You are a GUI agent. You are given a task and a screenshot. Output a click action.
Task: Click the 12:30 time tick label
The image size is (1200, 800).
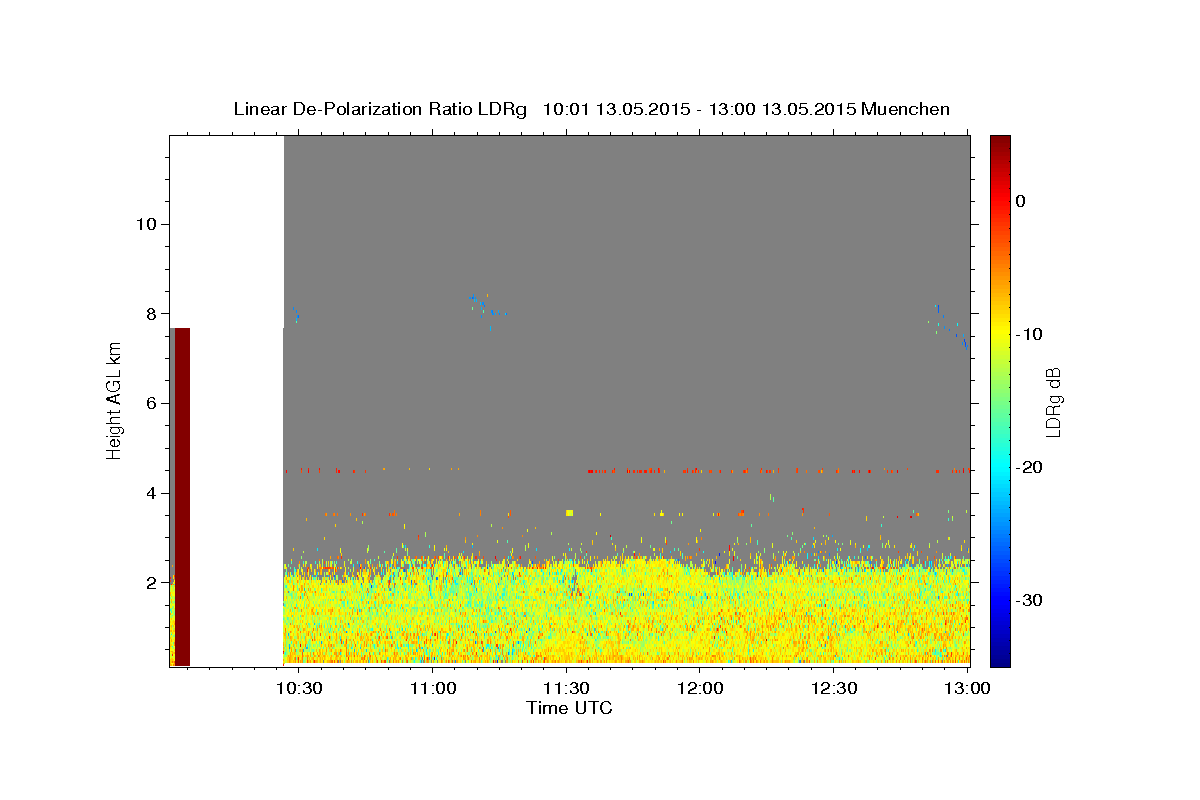coord(834,688)
